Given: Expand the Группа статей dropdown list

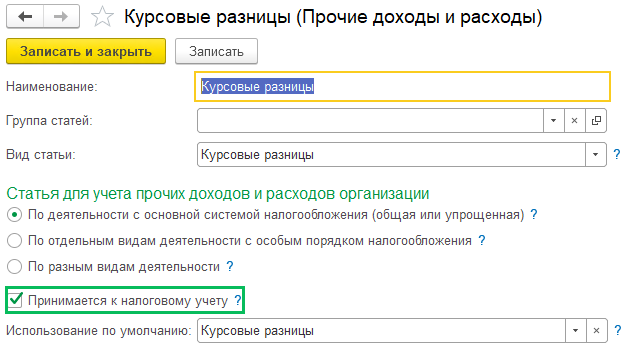Looking at the screenshot, I should (x=553, y=121).
